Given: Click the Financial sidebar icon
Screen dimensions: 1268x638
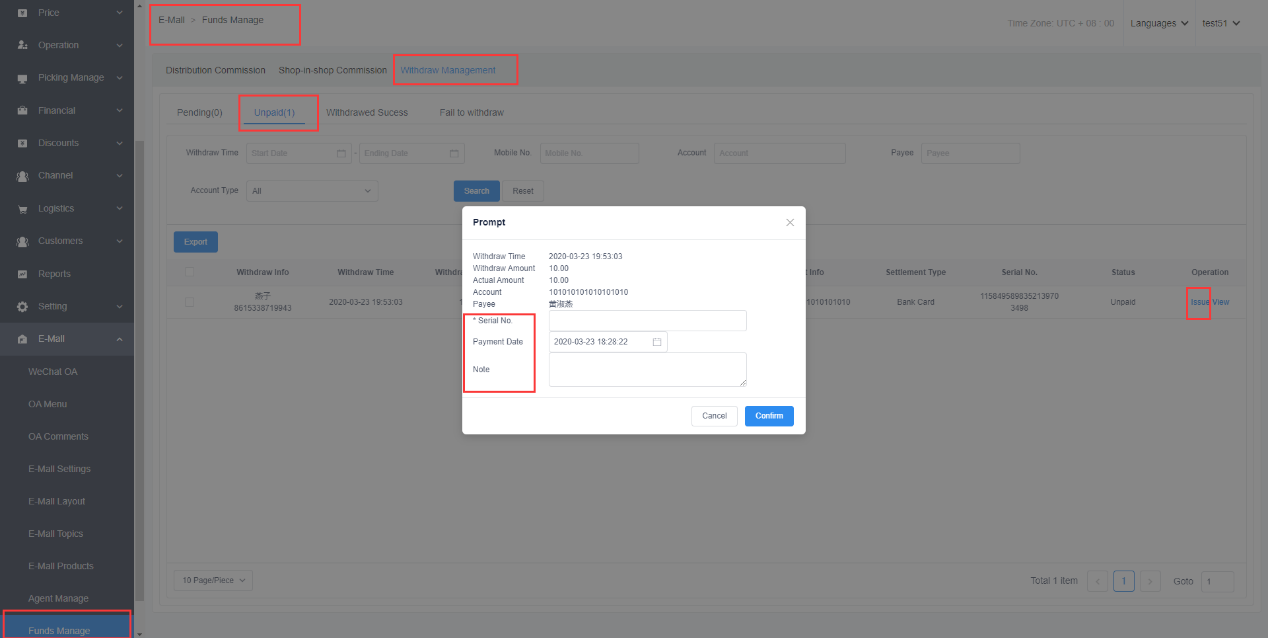Looking at the screenshot, I should (22, 111).
